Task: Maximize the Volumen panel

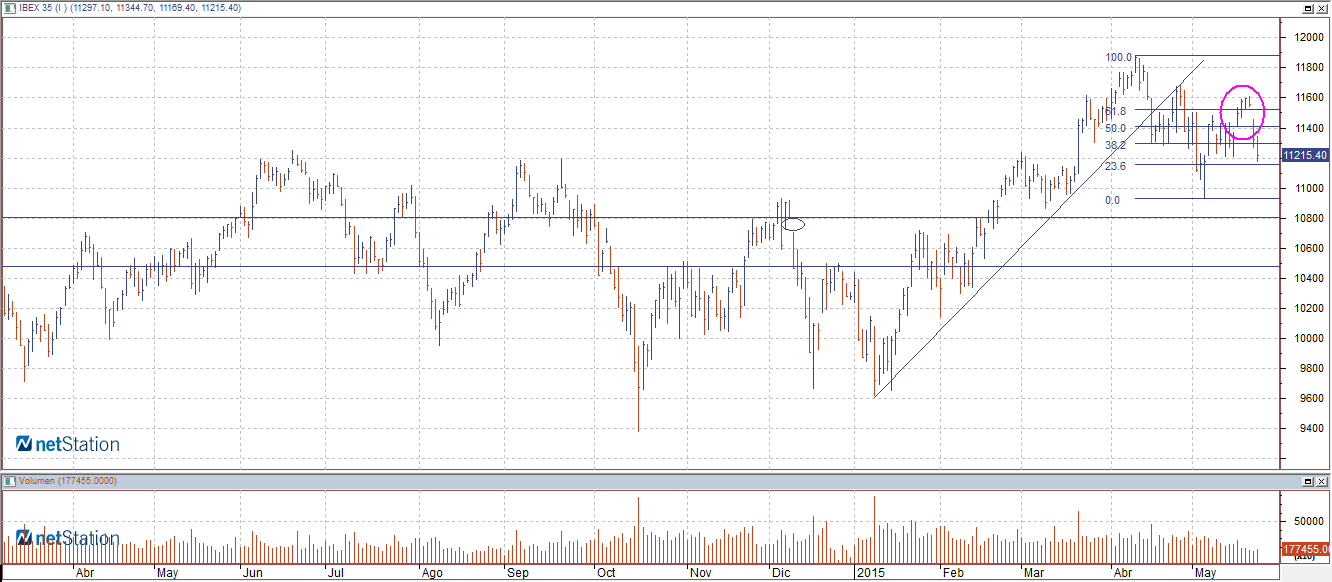Action: pos(1307,481)
